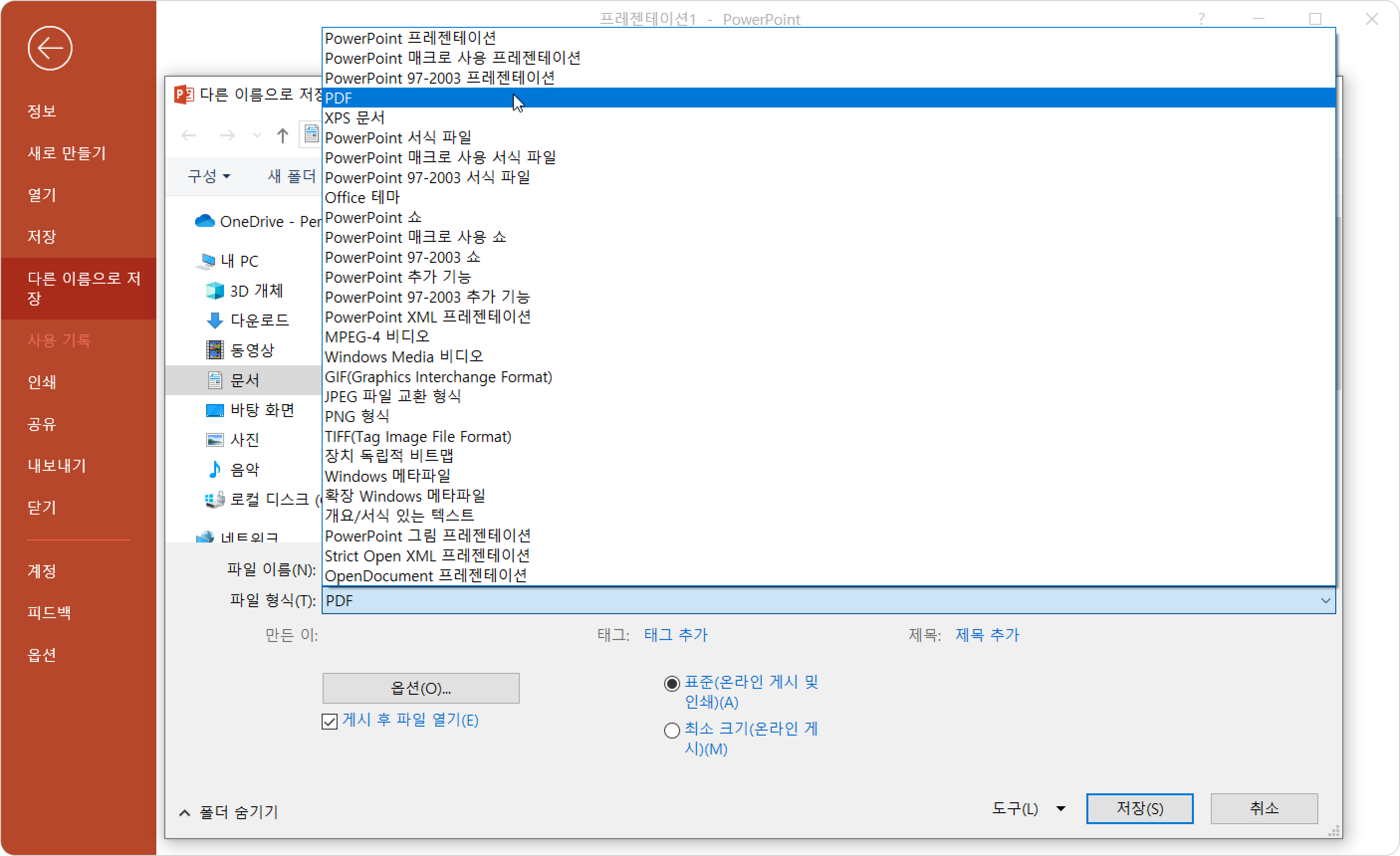Image resolution: width=1400 pixels, height=856 pixels.
Task: Click the help question mark icon
Action: coord(1201,19)
